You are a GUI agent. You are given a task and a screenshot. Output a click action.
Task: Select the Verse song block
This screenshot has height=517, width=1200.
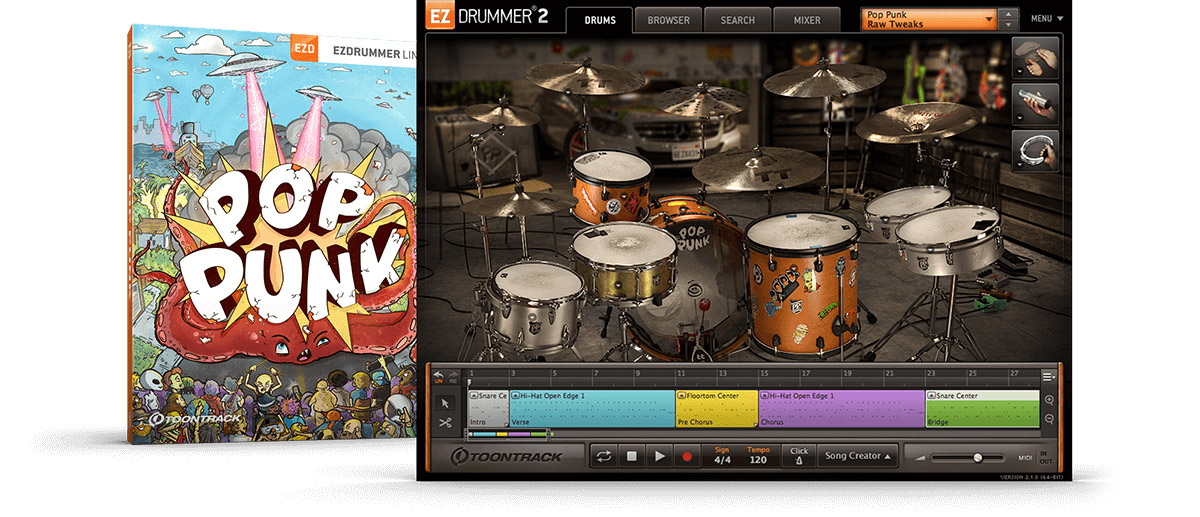[x=593, y=410]
